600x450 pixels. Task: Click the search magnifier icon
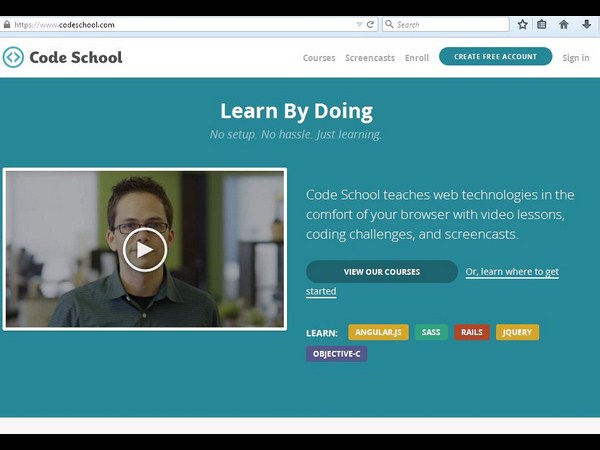(x=389, y=24)
